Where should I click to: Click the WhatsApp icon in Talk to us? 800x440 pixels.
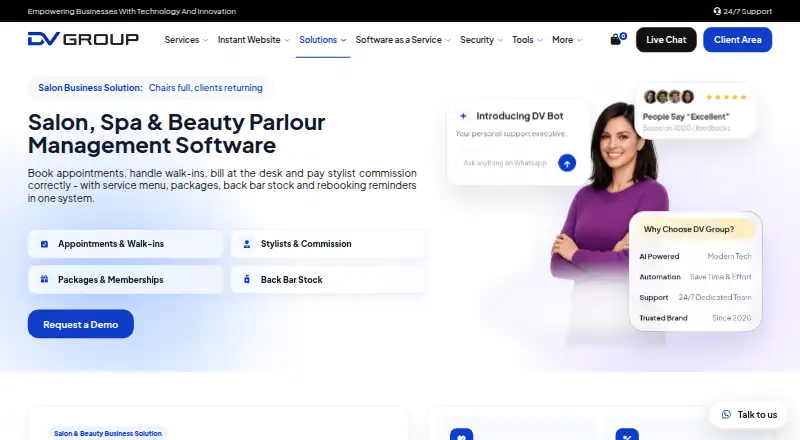[x=727, y=414]
